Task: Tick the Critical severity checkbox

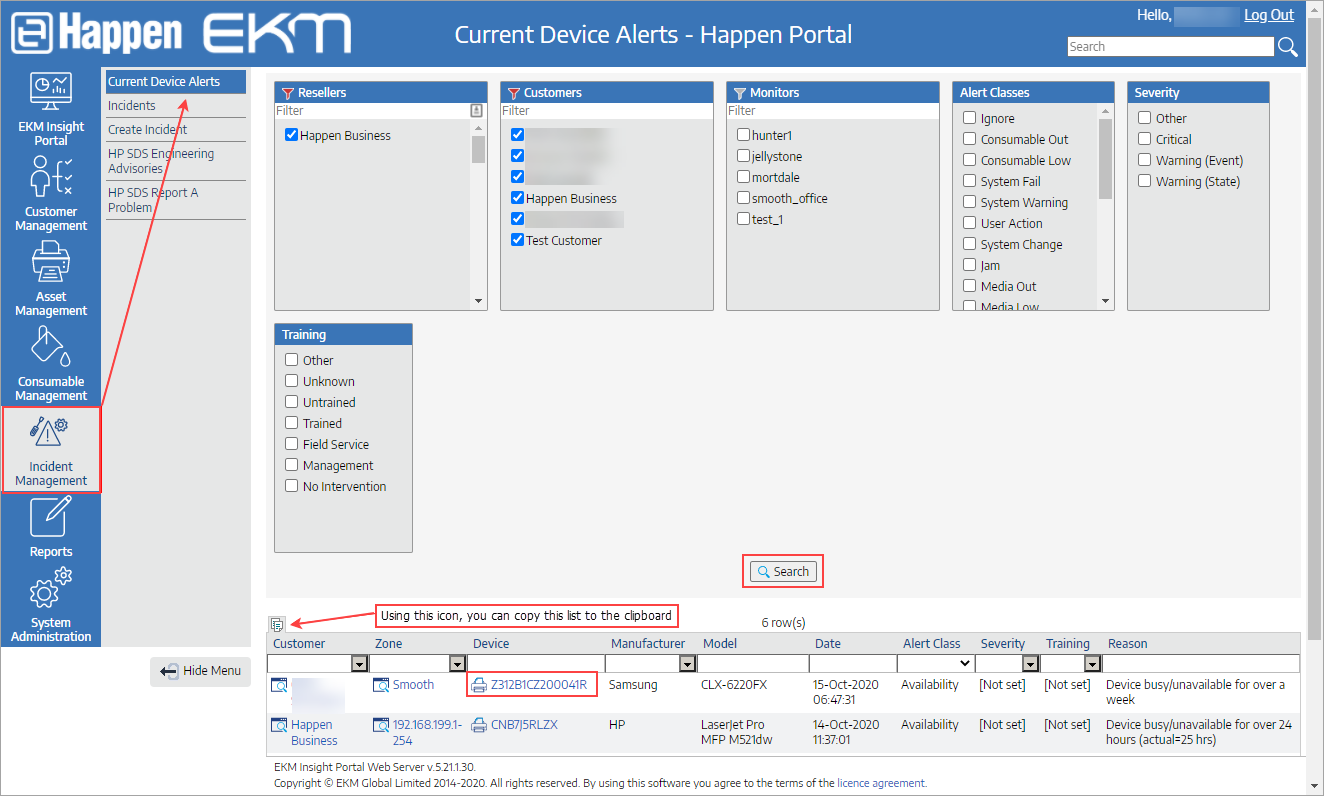Action: coord(1145,139)
